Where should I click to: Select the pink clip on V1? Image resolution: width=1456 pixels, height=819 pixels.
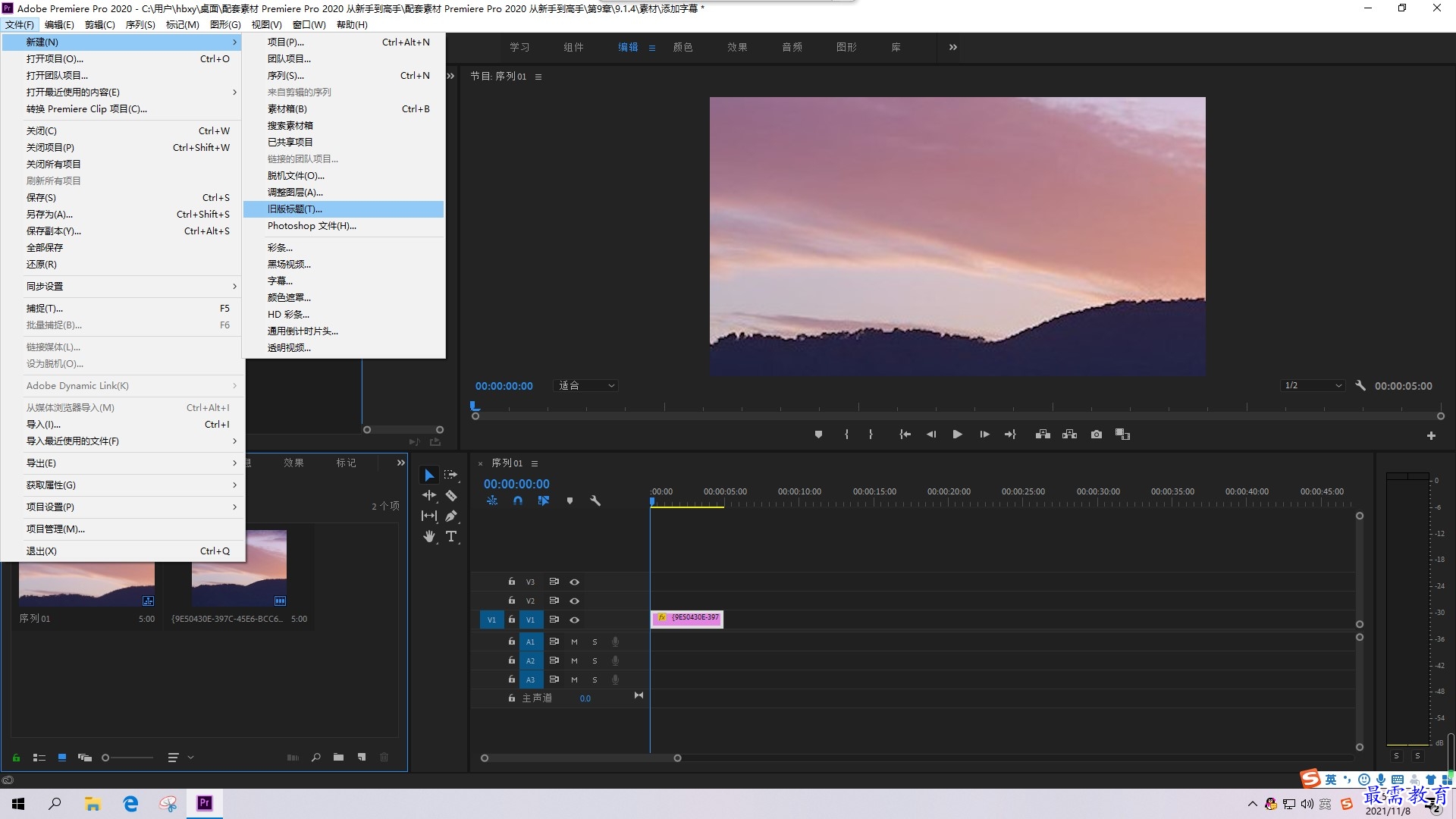[687, 619]
